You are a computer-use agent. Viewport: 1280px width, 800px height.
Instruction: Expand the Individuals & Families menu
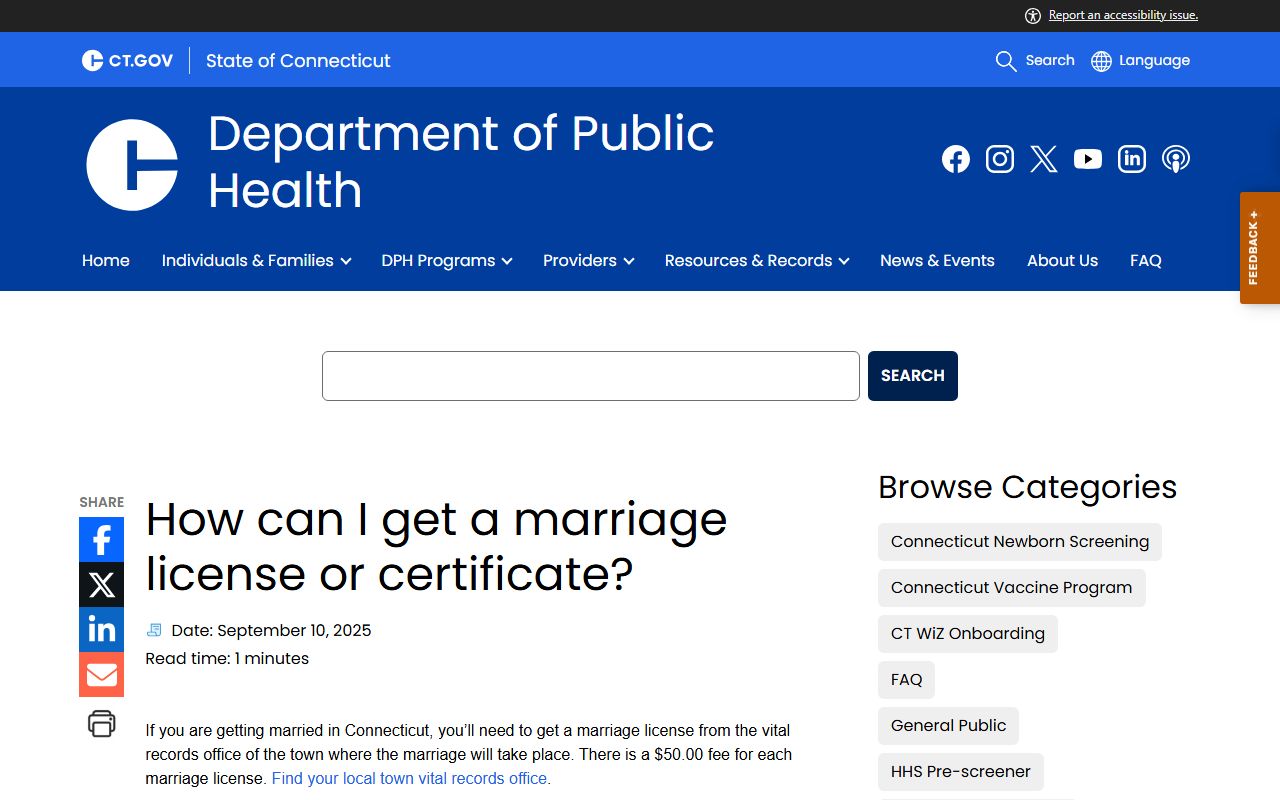click(256, 261)
